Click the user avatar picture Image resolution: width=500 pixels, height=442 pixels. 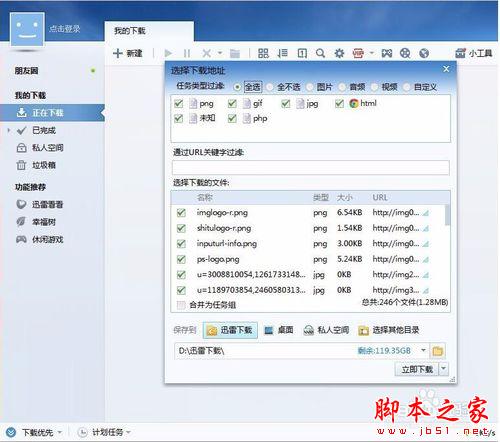click(x=27, y=29)
